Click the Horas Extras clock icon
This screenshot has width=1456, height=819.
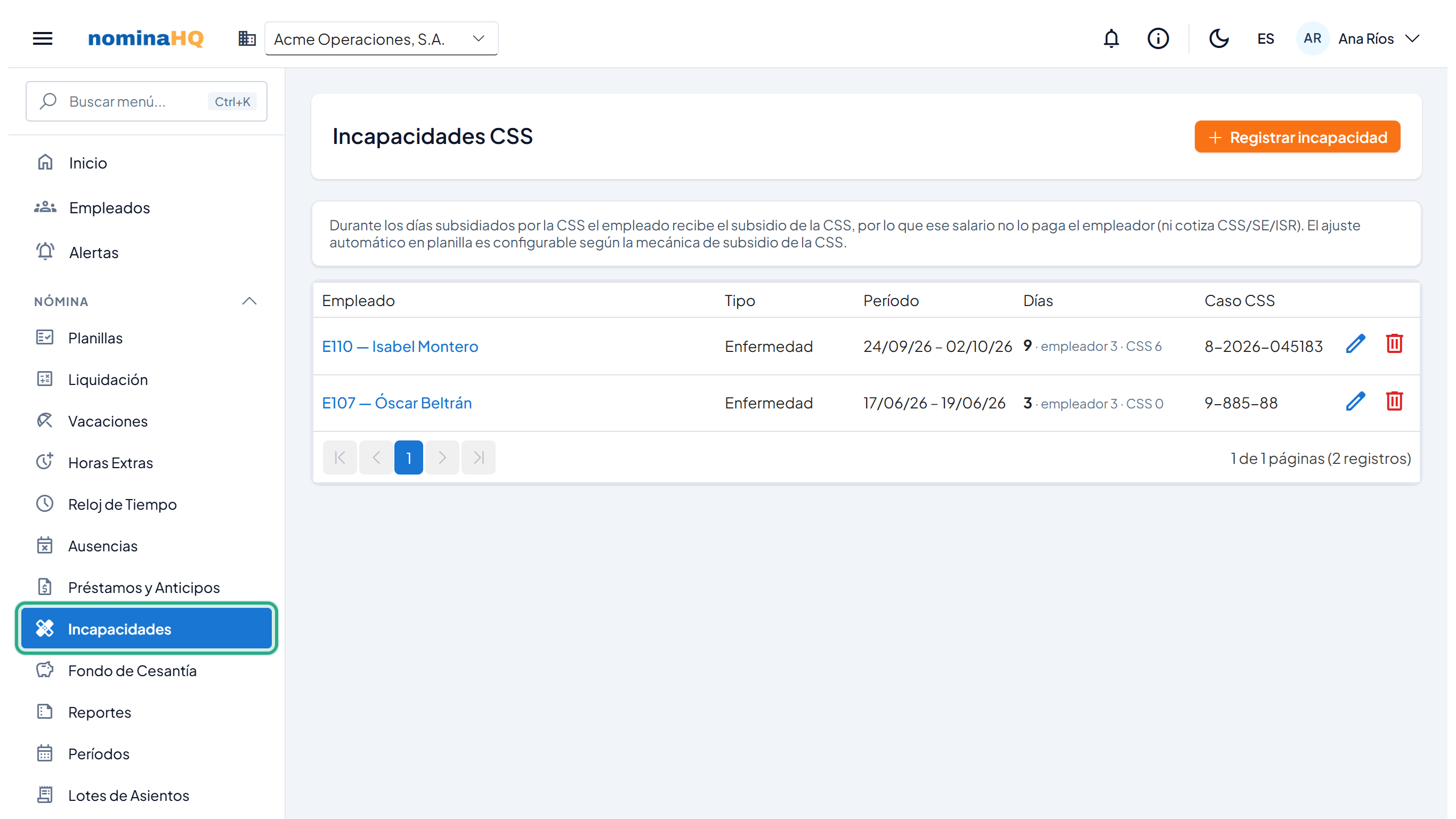tap(45, 462)
